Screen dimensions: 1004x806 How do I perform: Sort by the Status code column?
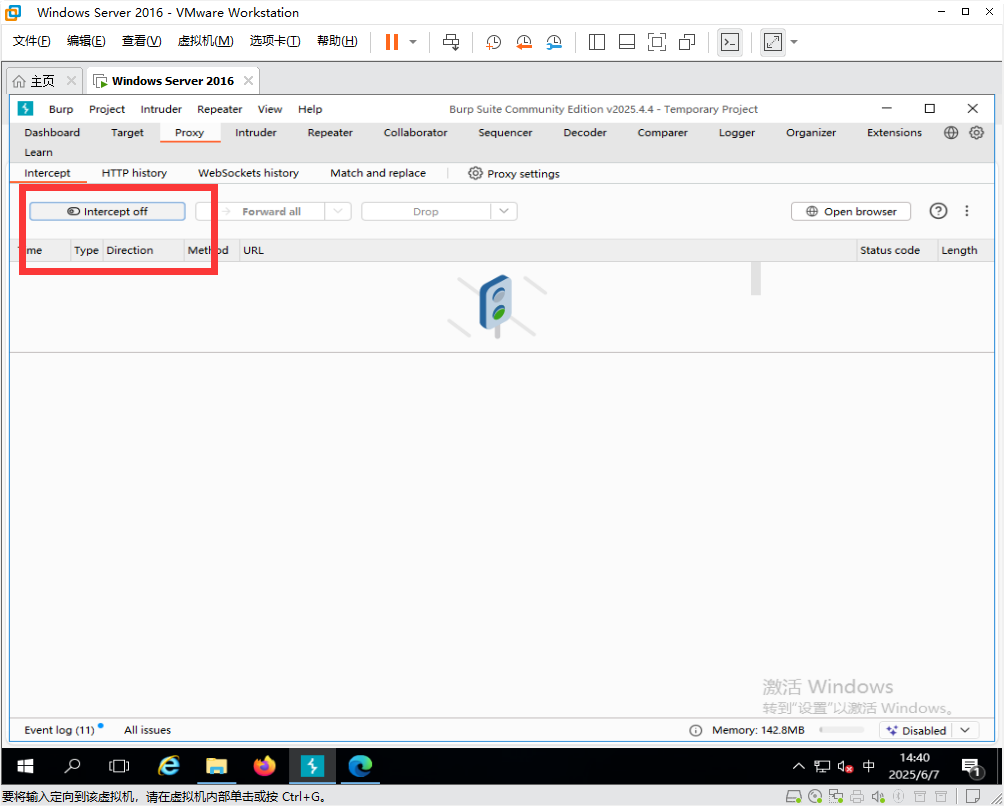click(x=898, y=250)
